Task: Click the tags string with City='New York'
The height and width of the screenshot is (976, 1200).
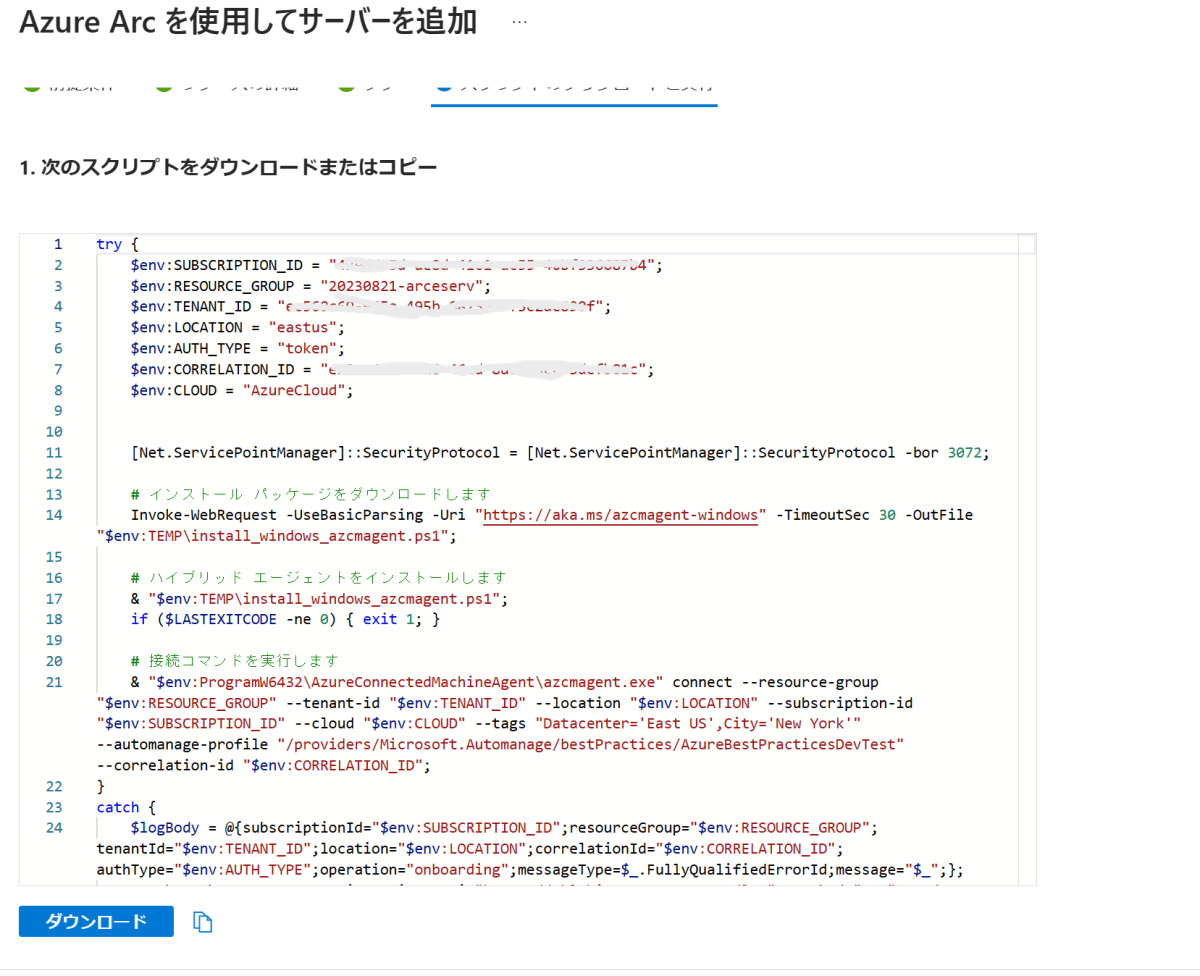Action: [698, 724]
